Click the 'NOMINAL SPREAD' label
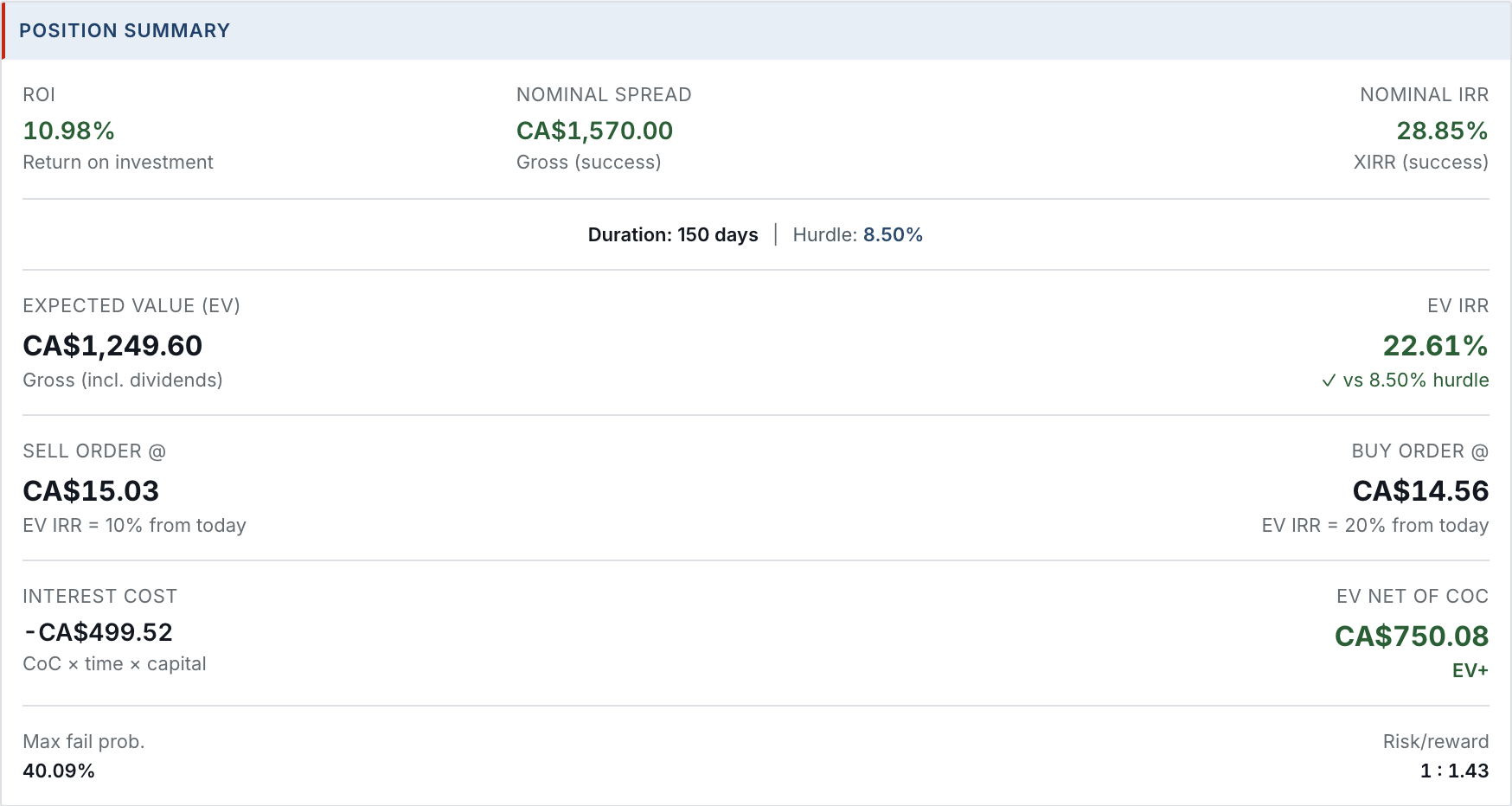 [604, 95]
